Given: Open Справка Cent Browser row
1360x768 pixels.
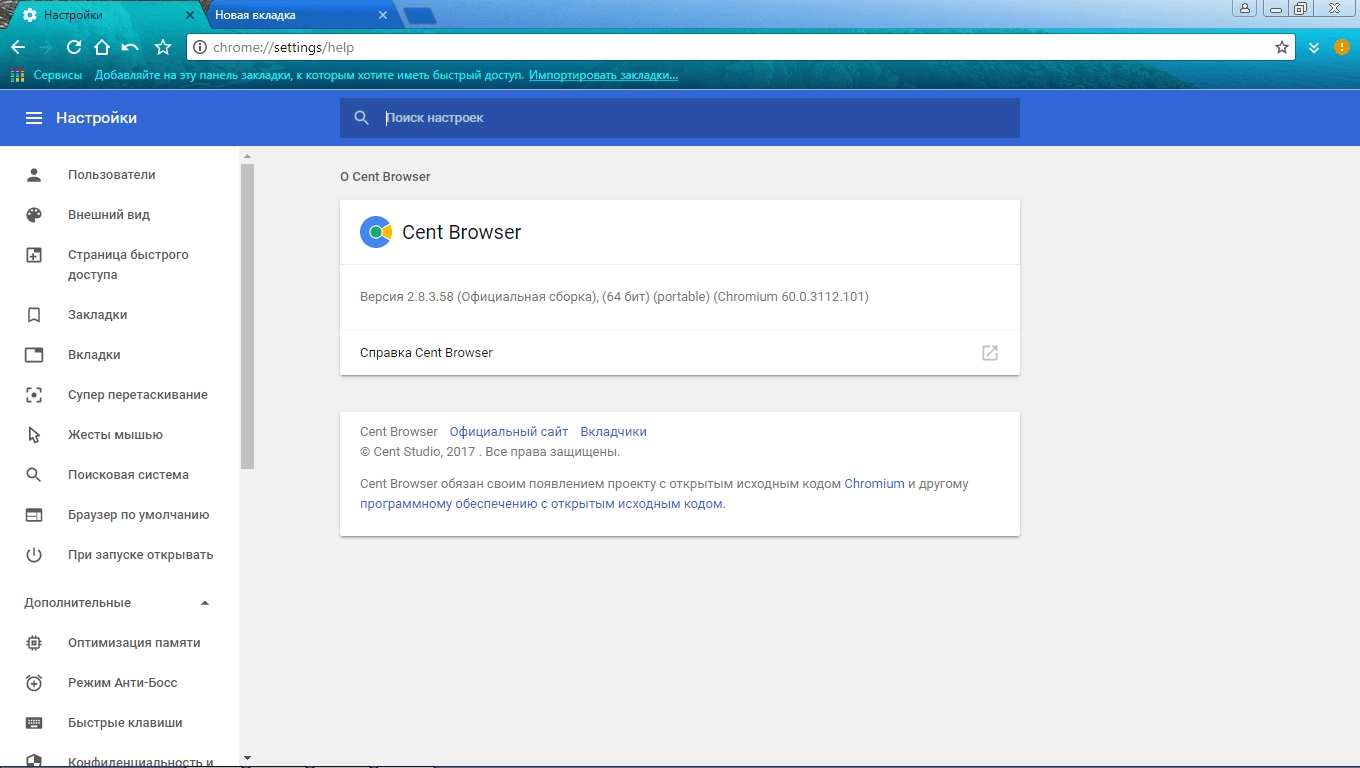Looking at the screenshot, I should pyautogui.click(x=680, y=353).
